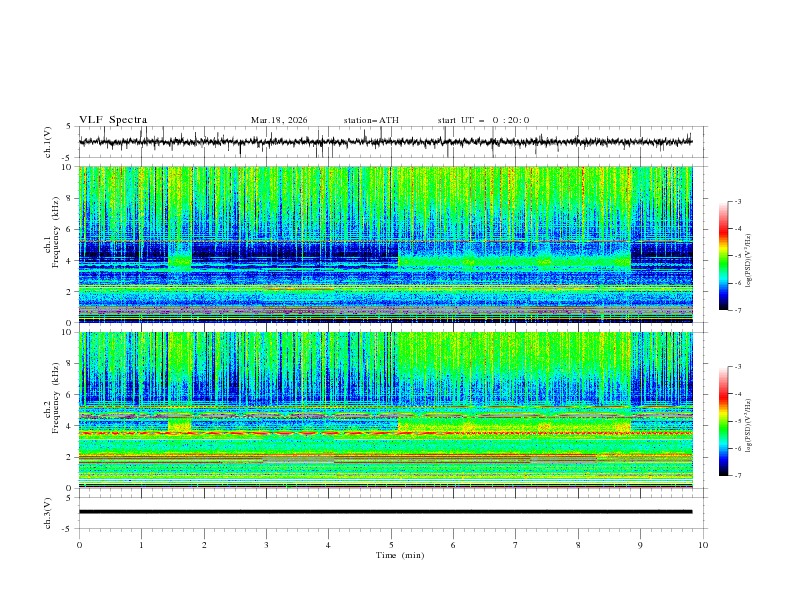Click the ch.1 voltage waveform trace
The image size is (792, 612).
pyautogui.click(x=385, y=142)
